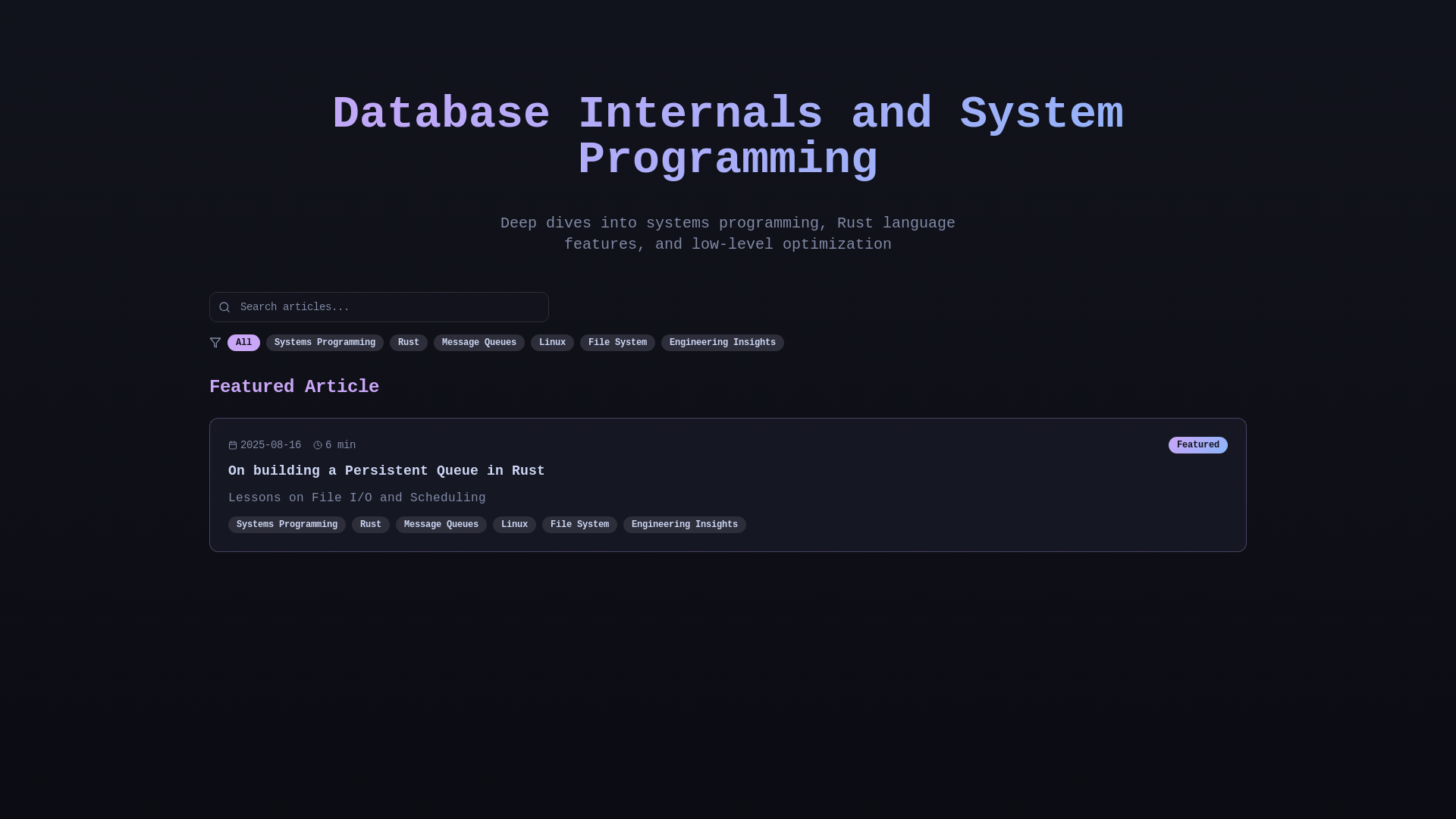
Task: Click the Rust tag on the article card
Action: pos(371,525)
